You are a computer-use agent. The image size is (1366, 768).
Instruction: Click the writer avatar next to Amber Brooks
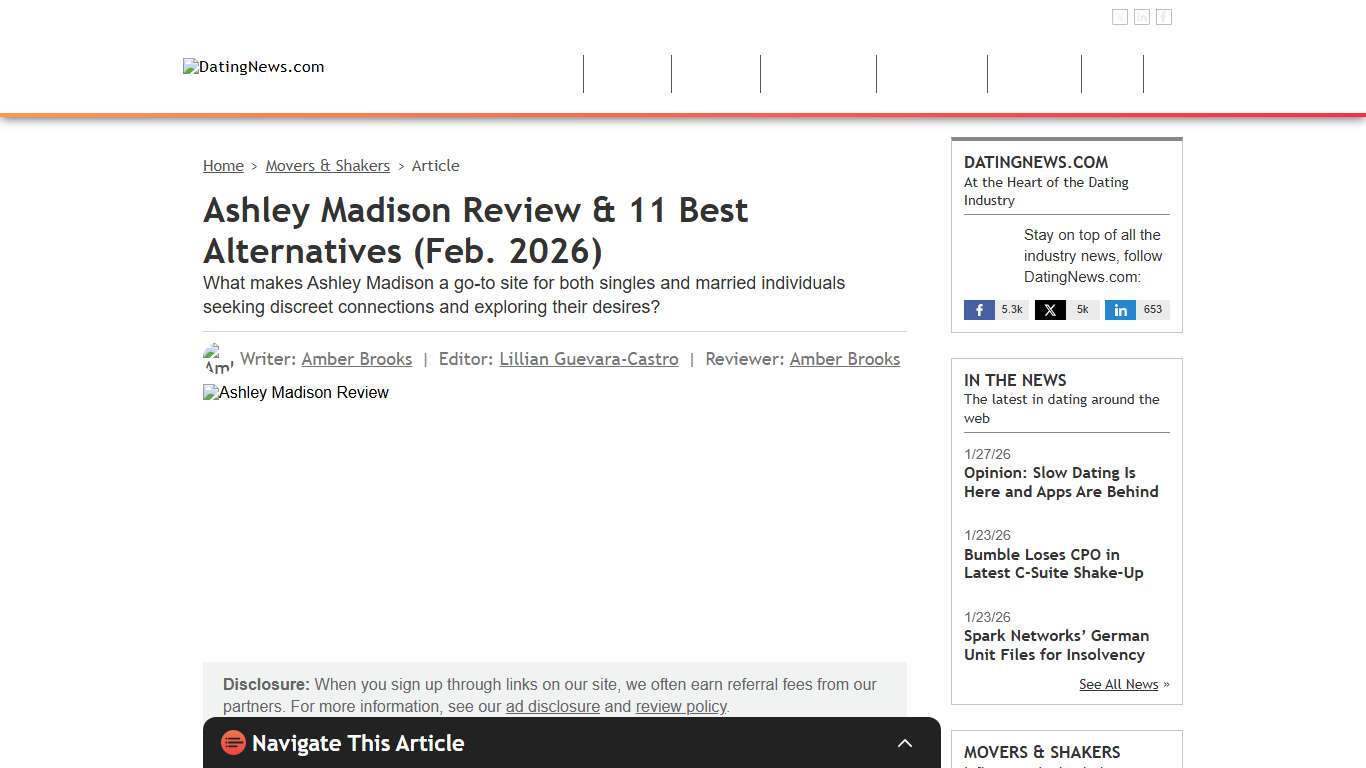[216, 357]
